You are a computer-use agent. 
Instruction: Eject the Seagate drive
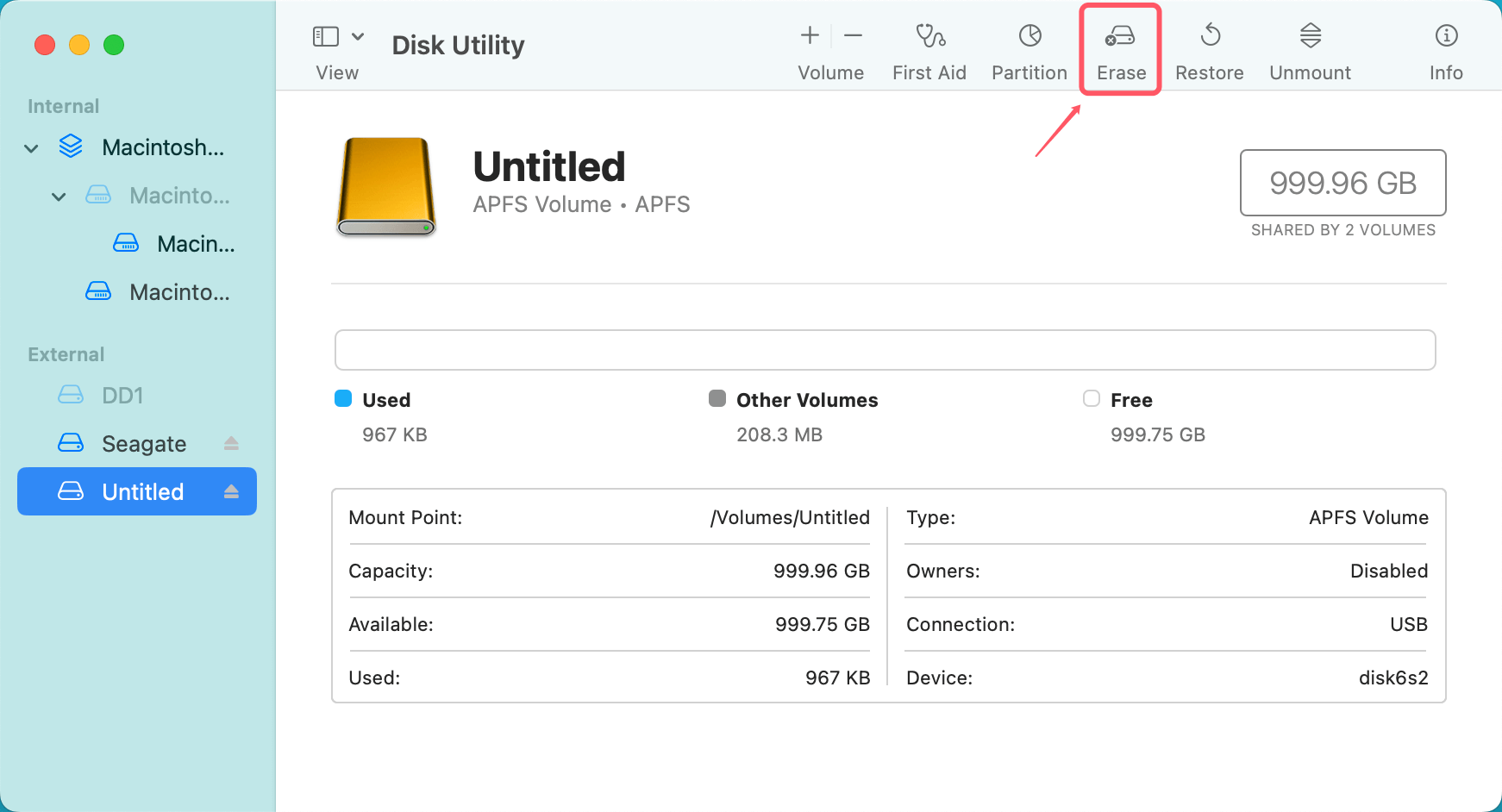(231, 443)
